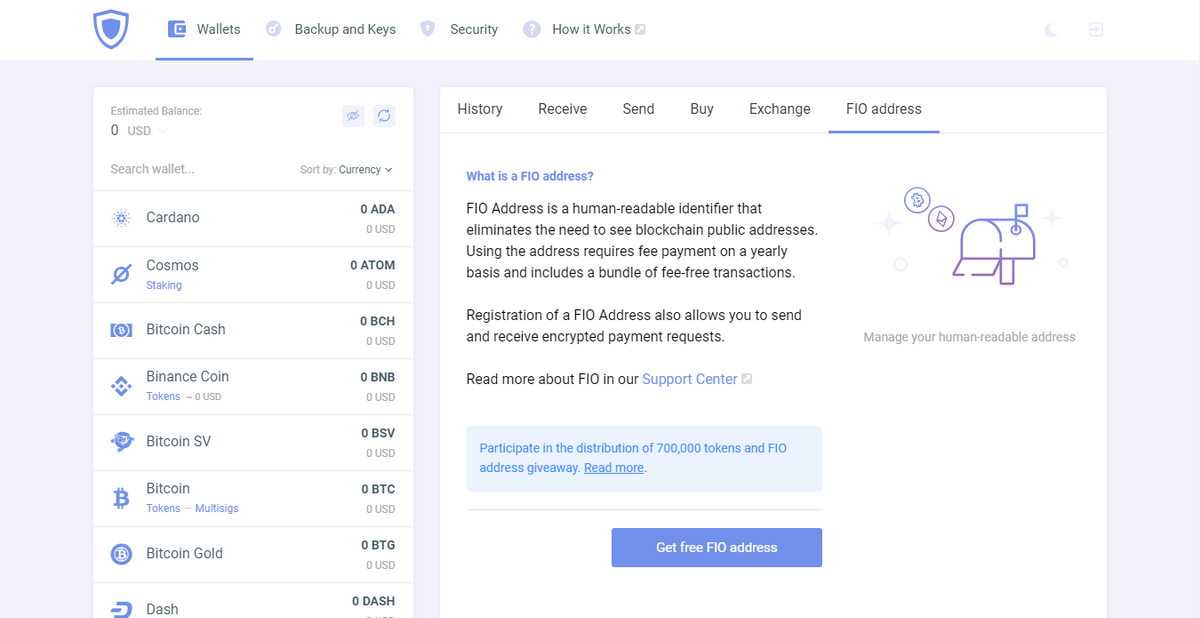Screen dimensions: 1200x618
Task: Select the FIO address tab
Action: click(884, 109)
